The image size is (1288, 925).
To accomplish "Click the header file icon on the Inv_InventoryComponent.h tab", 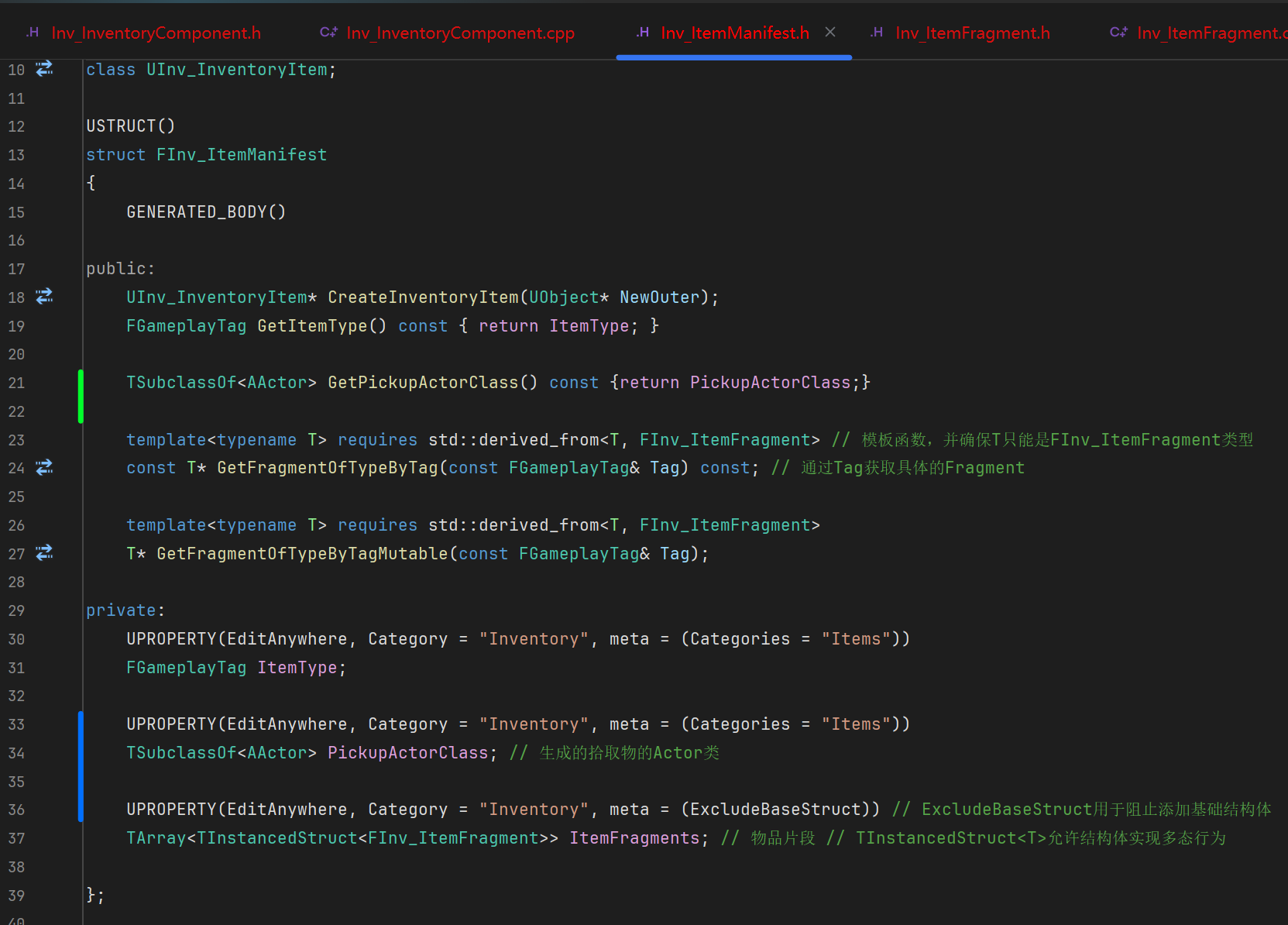I will click(x=33, y=33).
